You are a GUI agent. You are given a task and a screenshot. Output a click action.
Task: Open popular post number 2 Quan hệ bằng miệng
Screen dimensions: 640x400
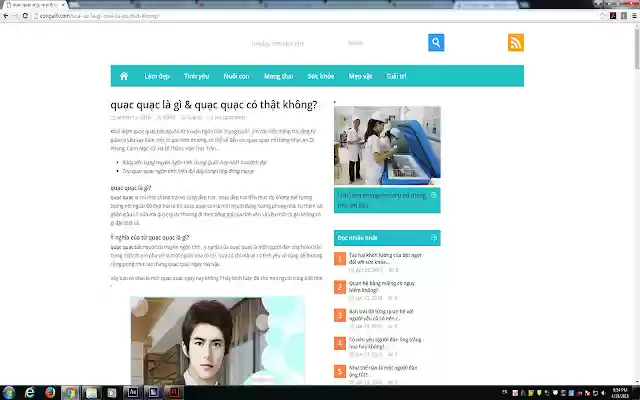pos(382,287)
